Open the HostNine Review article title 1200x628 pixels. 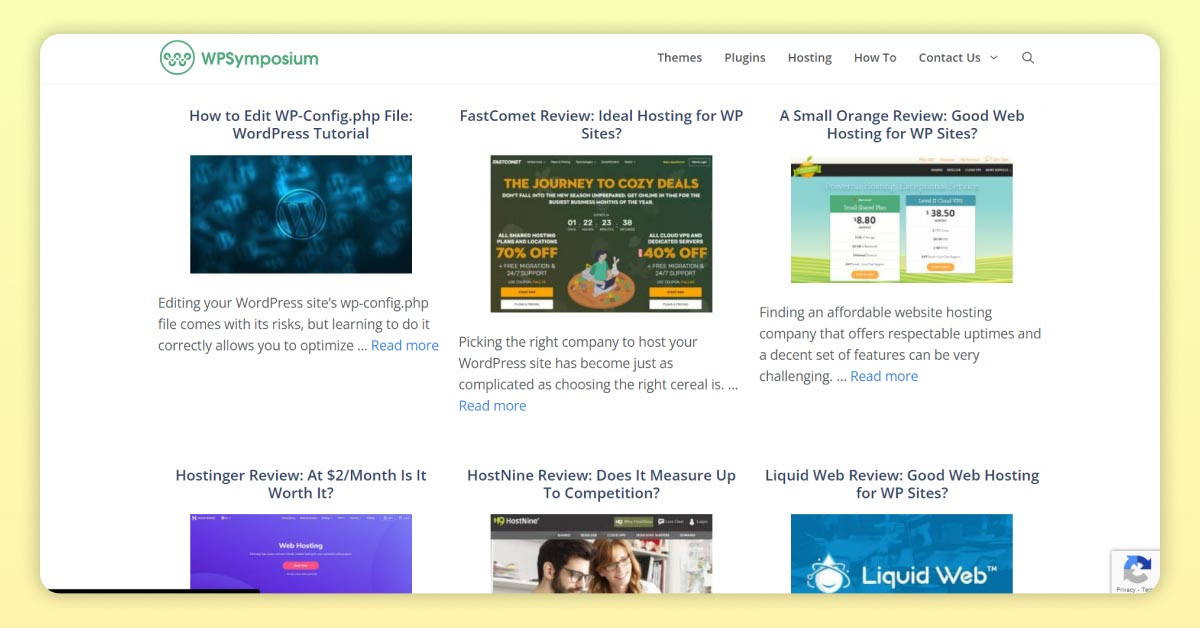[x=601, y=485]
